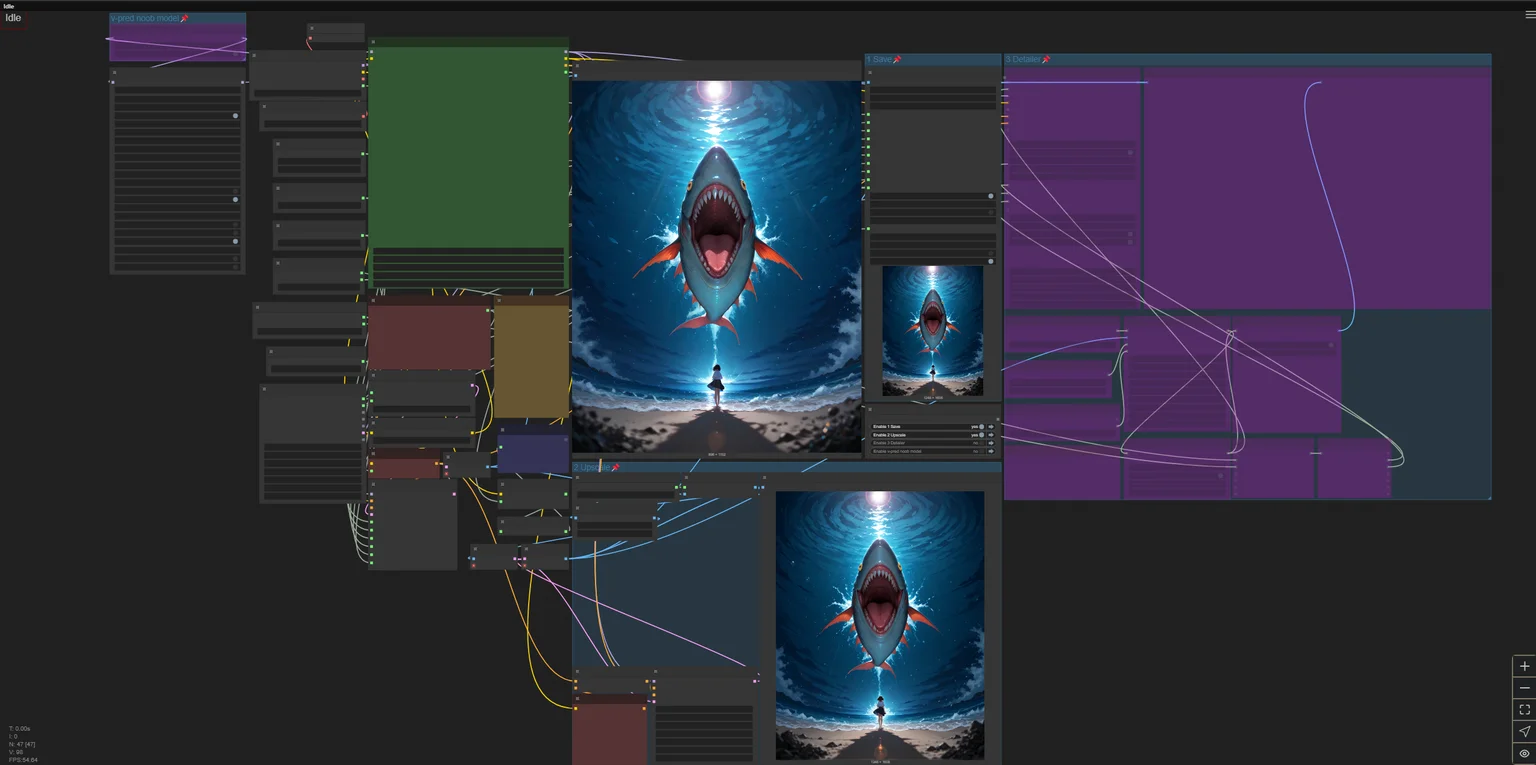Toggle Enable 2 Upscale switch
Screen dimensions: 1536x765
pos(982,435)
